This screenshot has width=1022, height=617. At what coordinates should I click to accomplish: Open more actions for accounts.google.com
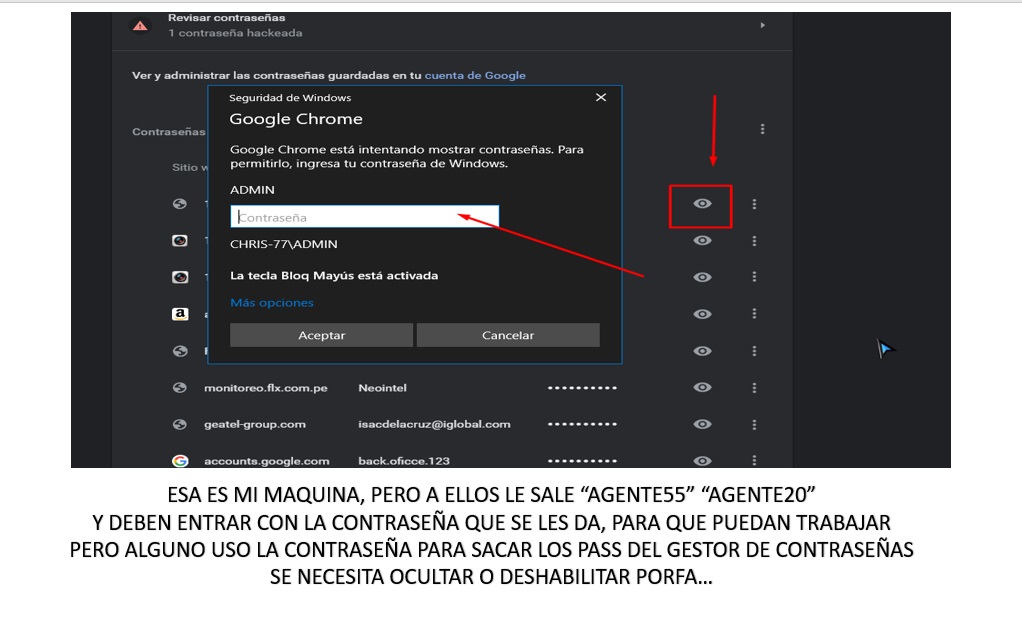[x=754, y=461]
